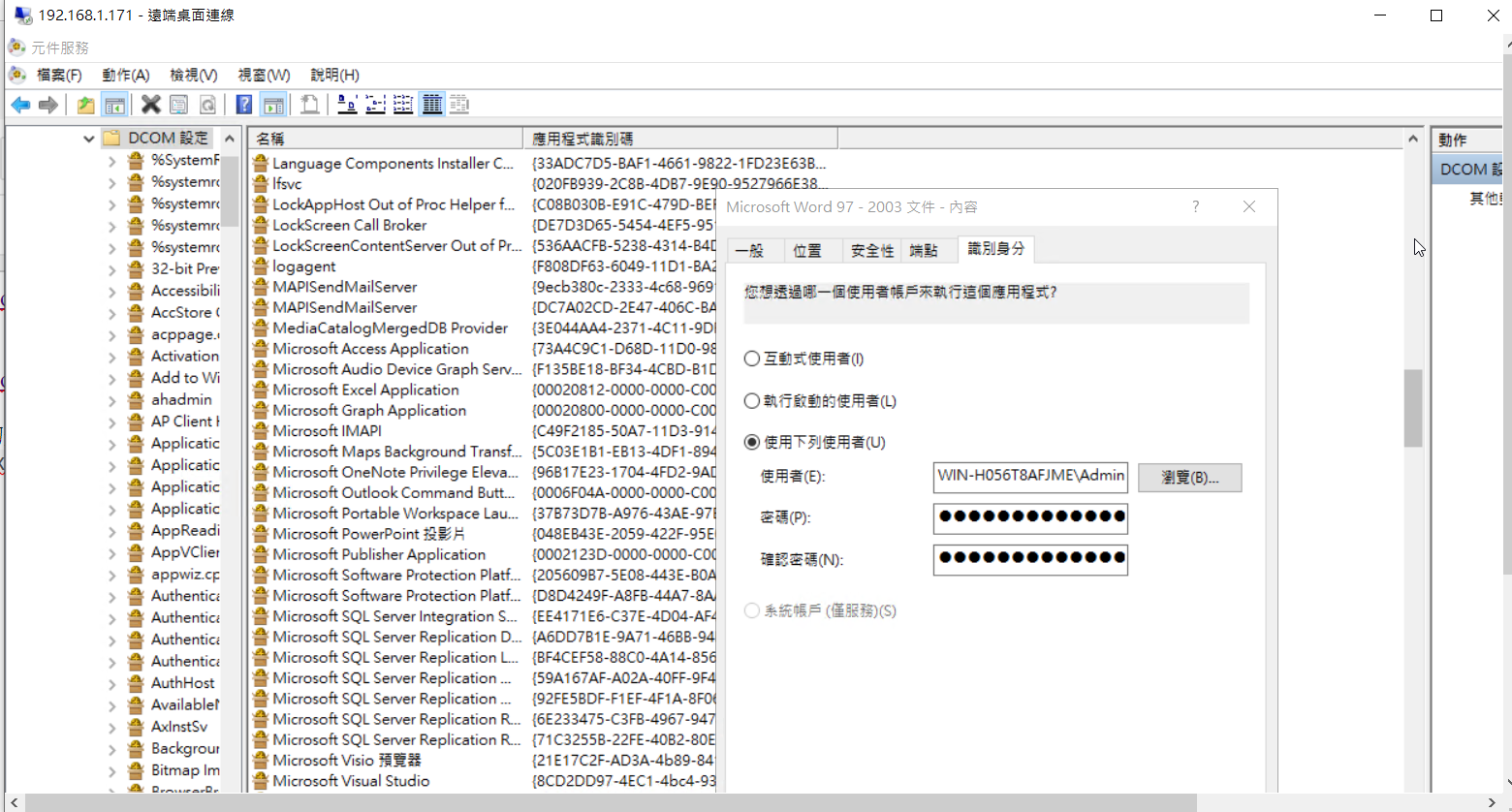Click icon beside Microsoft IMAPI
Image resolution: width=1512 pixels, height=812 pixels.
tap(260, 430)
